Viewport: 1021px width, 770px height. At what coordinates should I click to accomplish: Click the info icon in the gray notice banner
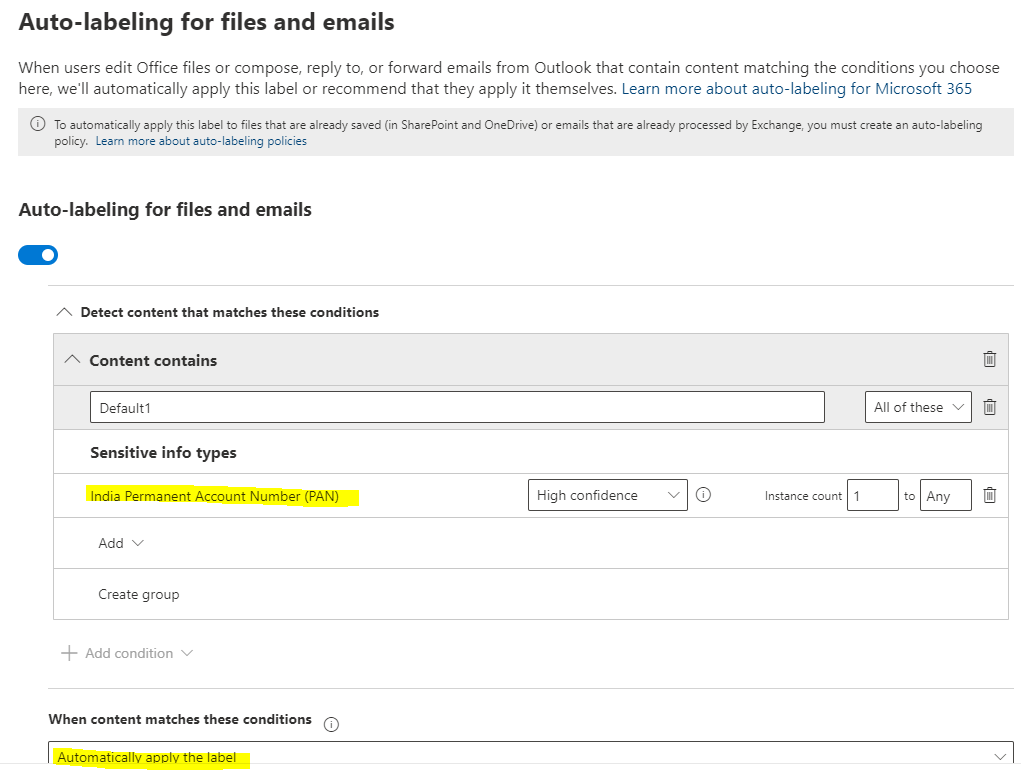tap(38, 124)
